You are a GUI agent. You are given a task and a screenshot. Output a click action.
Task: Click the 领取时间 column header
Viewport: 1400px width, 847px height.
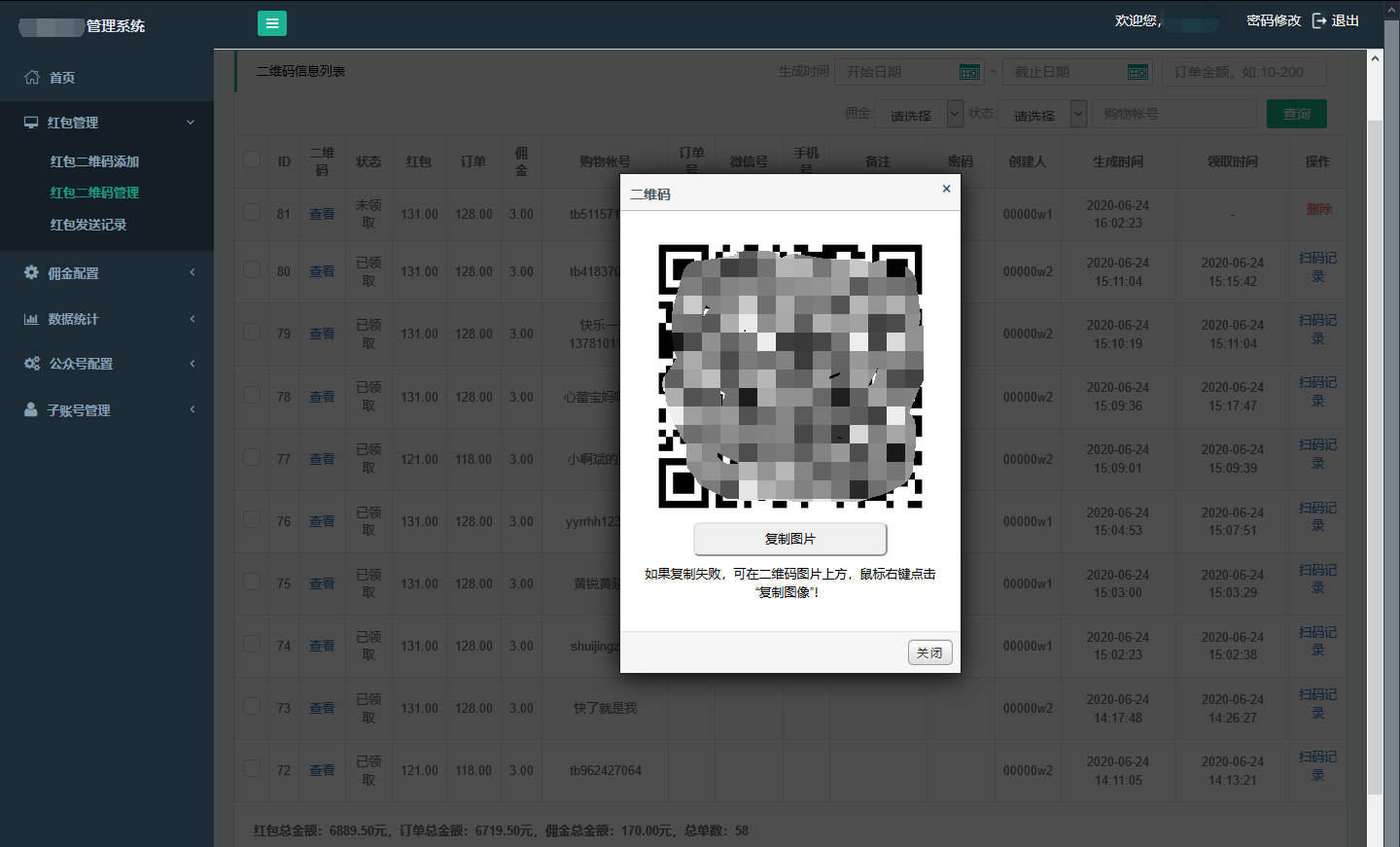1233,161
